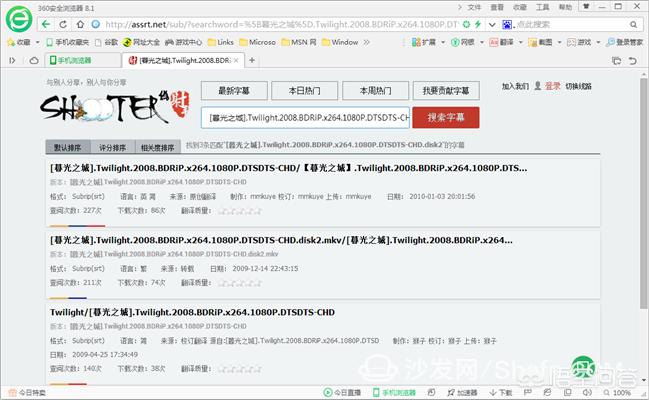Open the 查看 menu
Screen dimensions: 649x400
coord(497,7)
